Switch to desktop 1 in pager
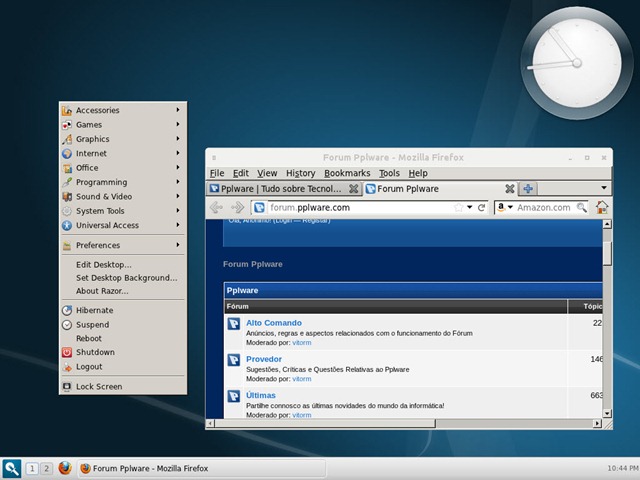 [x=32, y=468]
